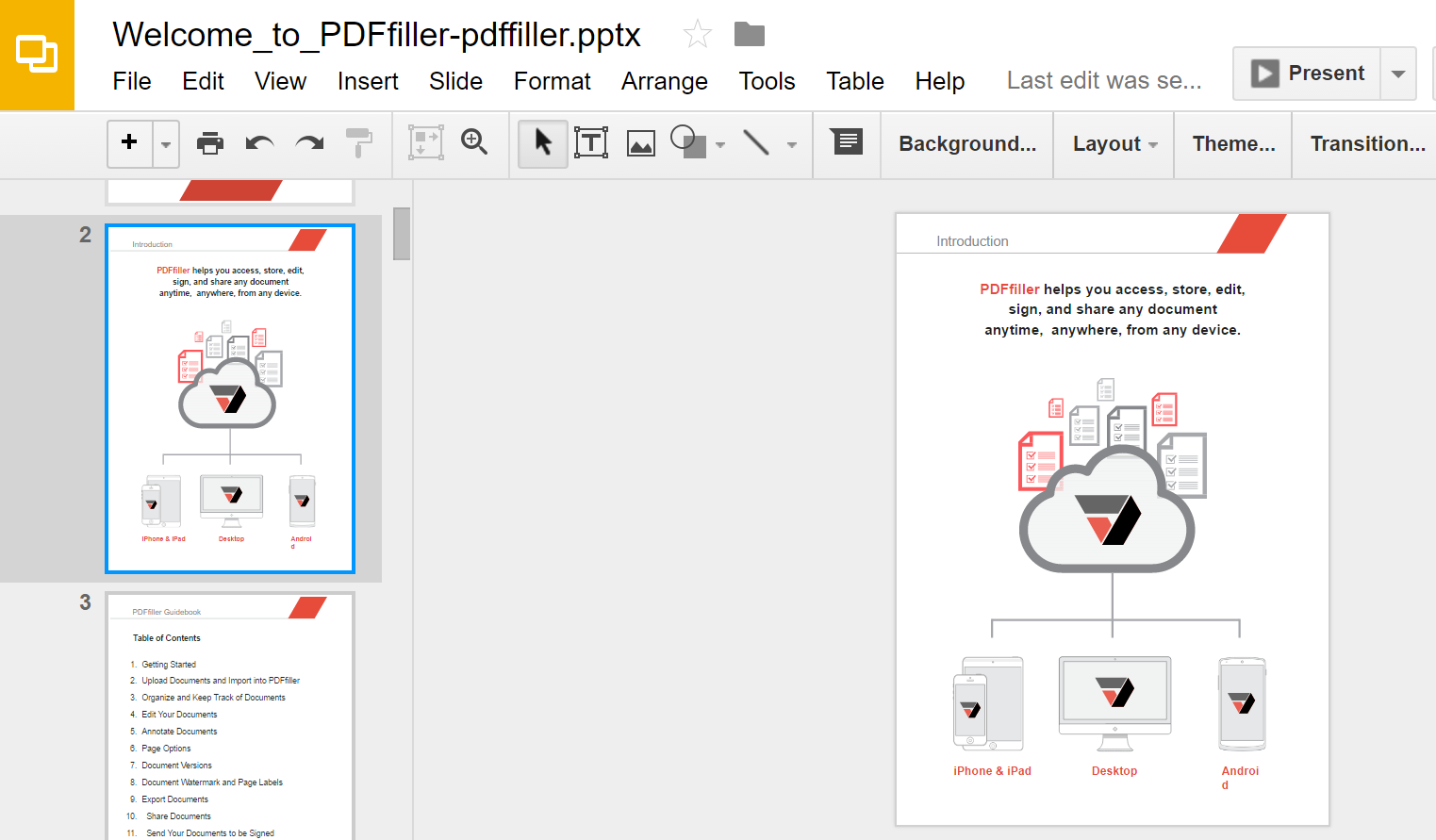Click the filmstrip vertical scrollbar handle
The height and width of the screenshot is (840, 1436).
point(402,233)
